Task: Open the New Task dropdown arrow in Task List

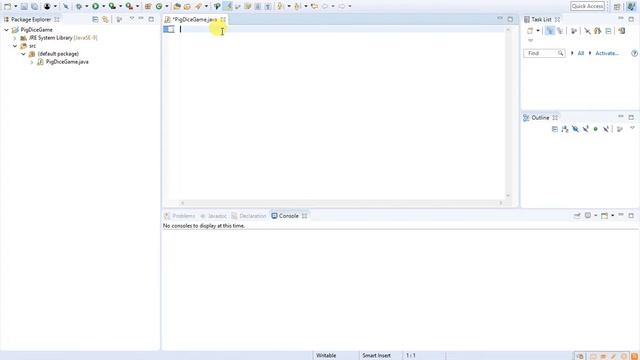Action: tap(538, 31)
